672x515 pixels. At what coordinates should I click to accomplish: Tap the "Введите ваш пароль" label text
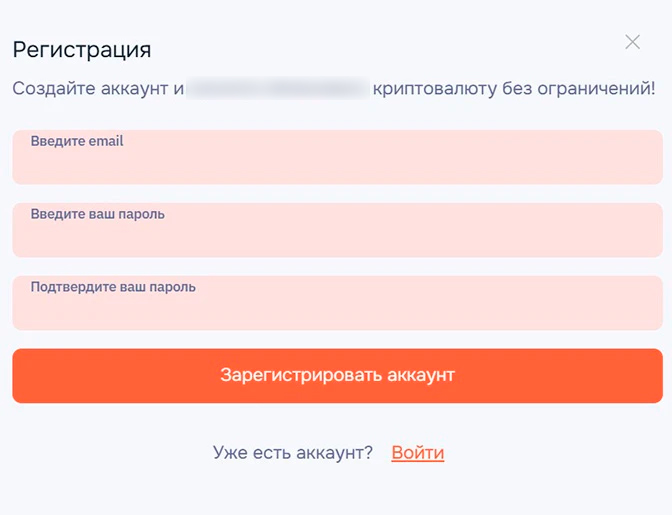98,214
